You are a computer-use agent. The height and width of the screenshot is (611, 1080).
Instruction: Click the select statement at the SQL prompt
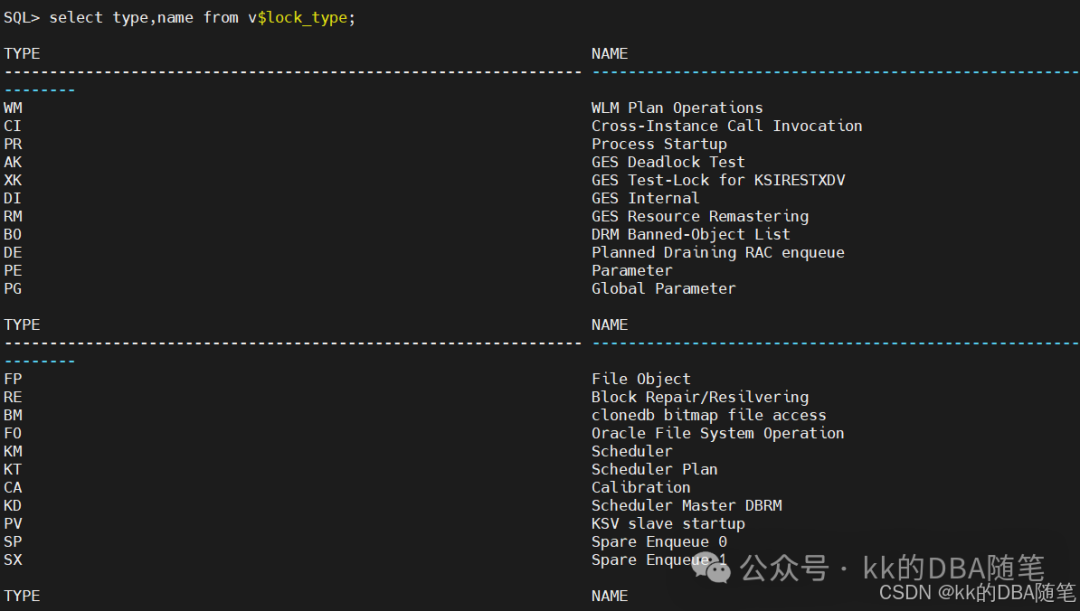(x=201, y=18)
